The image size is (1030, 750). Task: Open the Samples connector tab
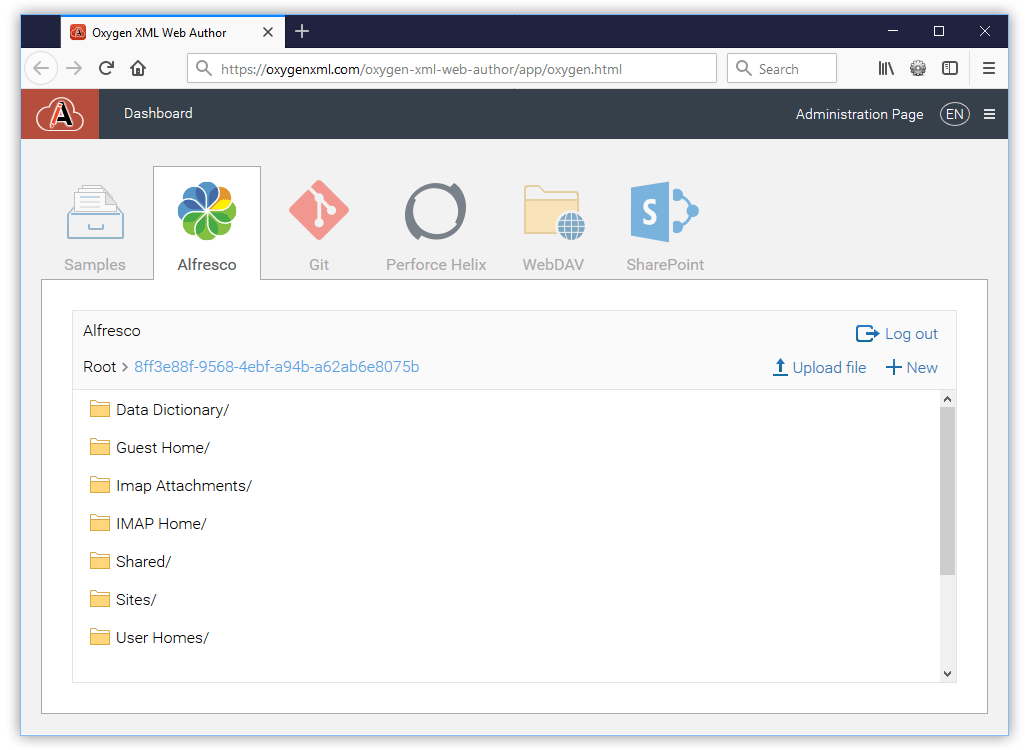[95, 227]
